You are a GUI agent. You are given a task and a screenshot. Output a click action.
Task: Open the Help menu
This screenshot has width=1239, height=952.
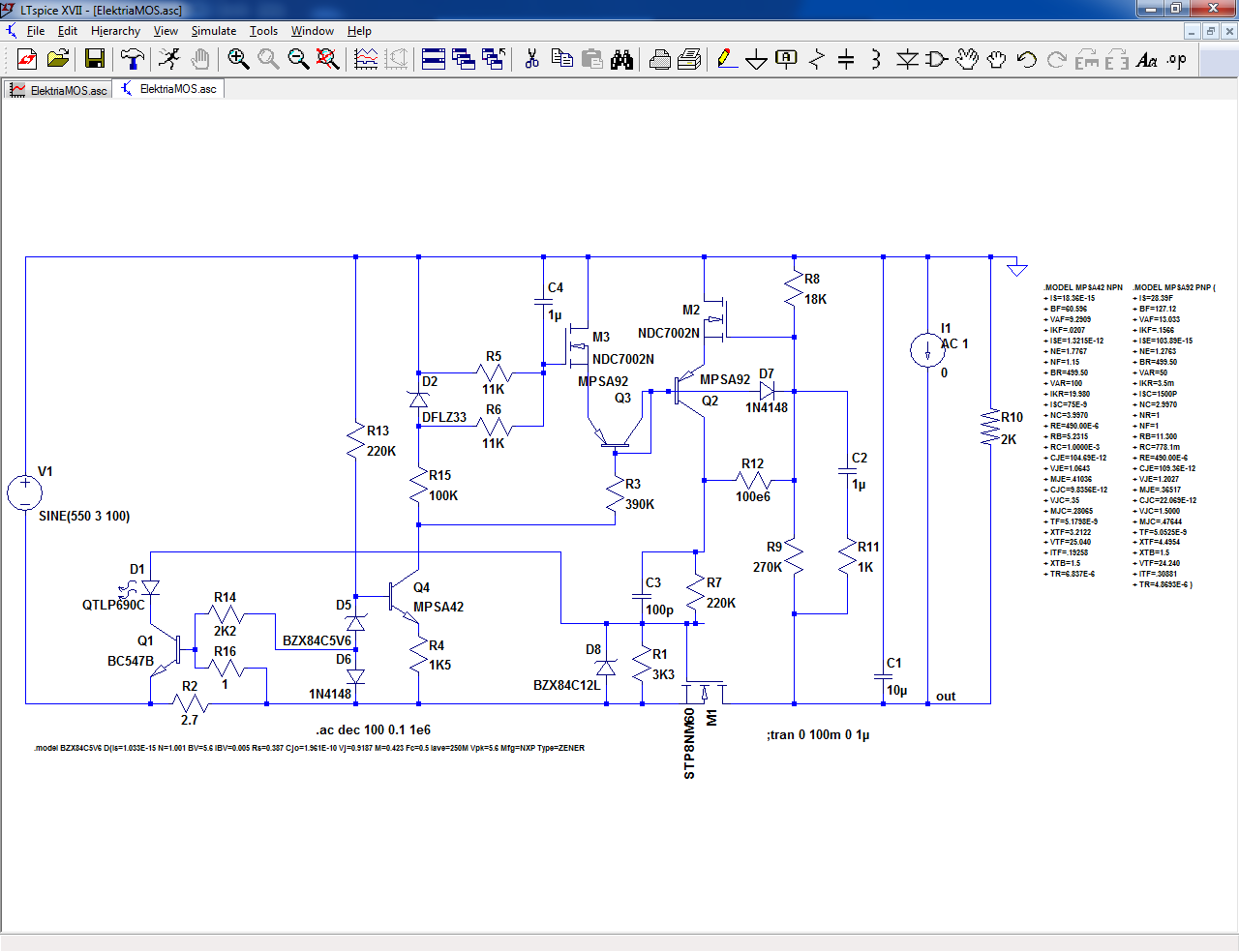(359, 31)
